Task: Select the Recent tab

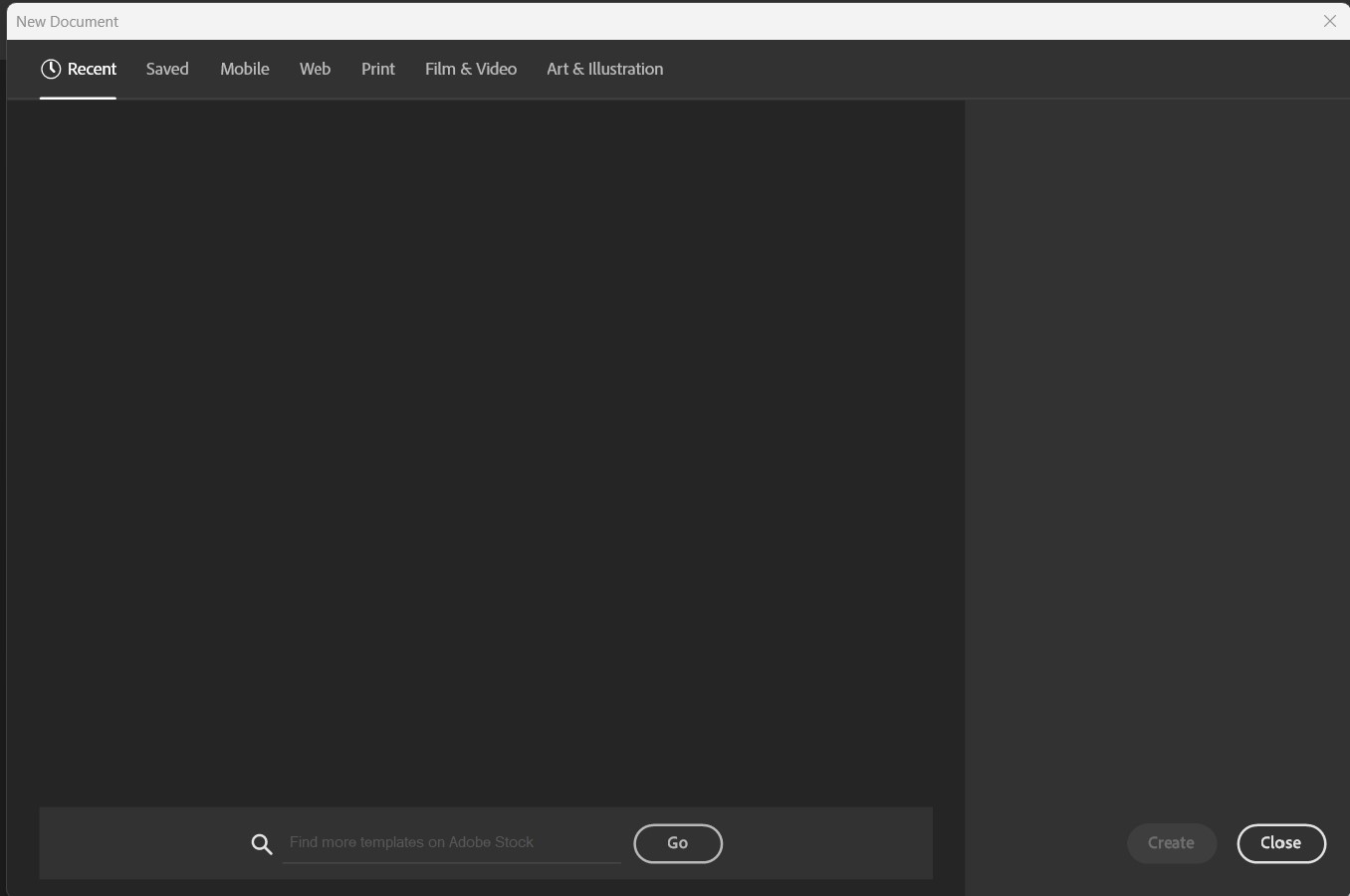Action: pos(91,69)
